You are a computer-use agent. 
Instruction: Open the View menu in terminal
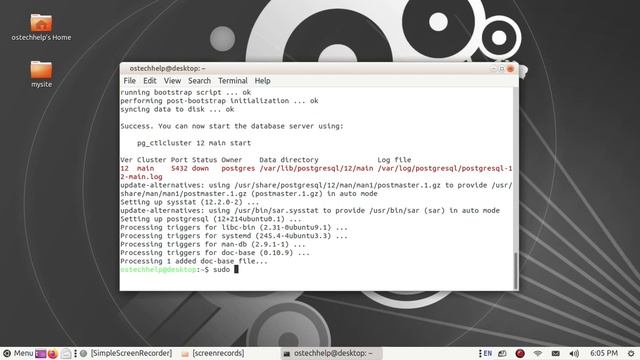[172, 81]
